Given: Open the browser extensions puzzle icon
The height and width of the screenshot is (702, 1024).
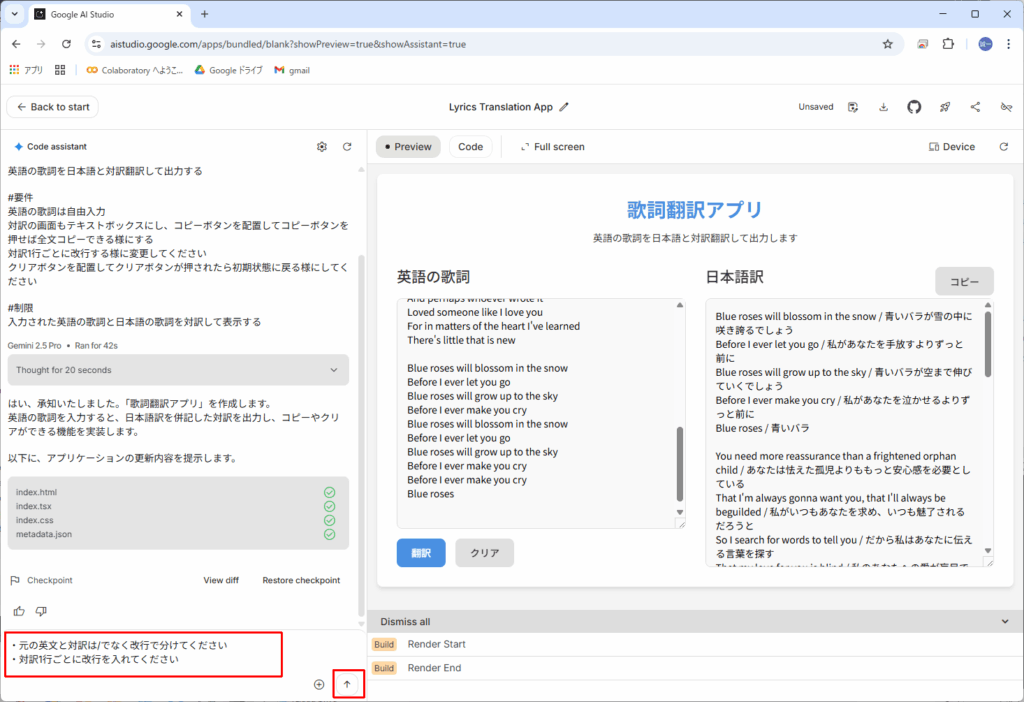Looking at the screenshot, I should tap(948, 44).
